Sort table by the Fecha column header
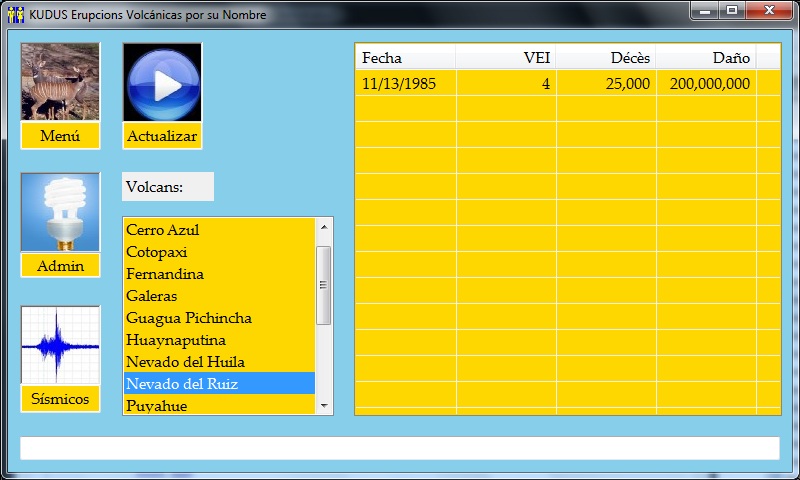Image resolution: width=800 pixels, height=480 pixels. (405, 58)
